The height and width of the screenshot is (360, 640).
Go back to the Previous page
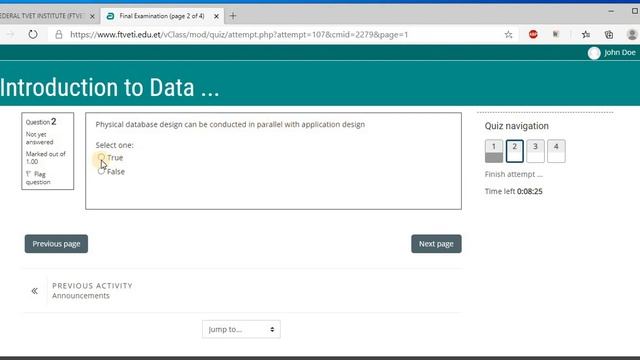pyautogui.click(x=56, y=244)
